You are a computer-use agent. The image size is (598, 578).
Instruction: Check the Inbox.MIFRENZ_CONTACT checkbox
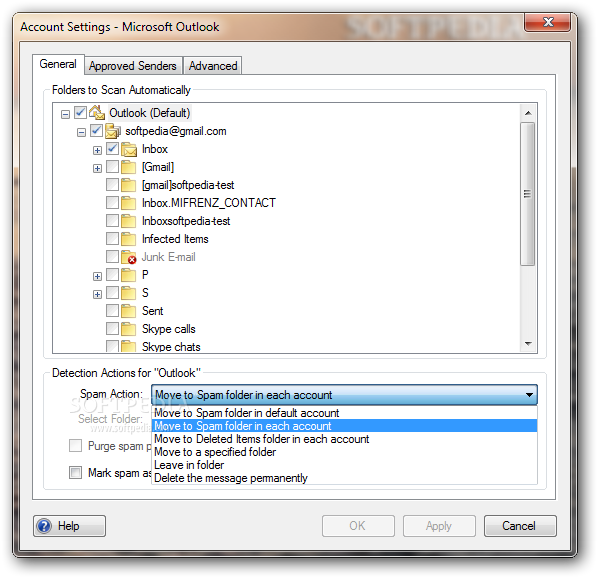113,202
